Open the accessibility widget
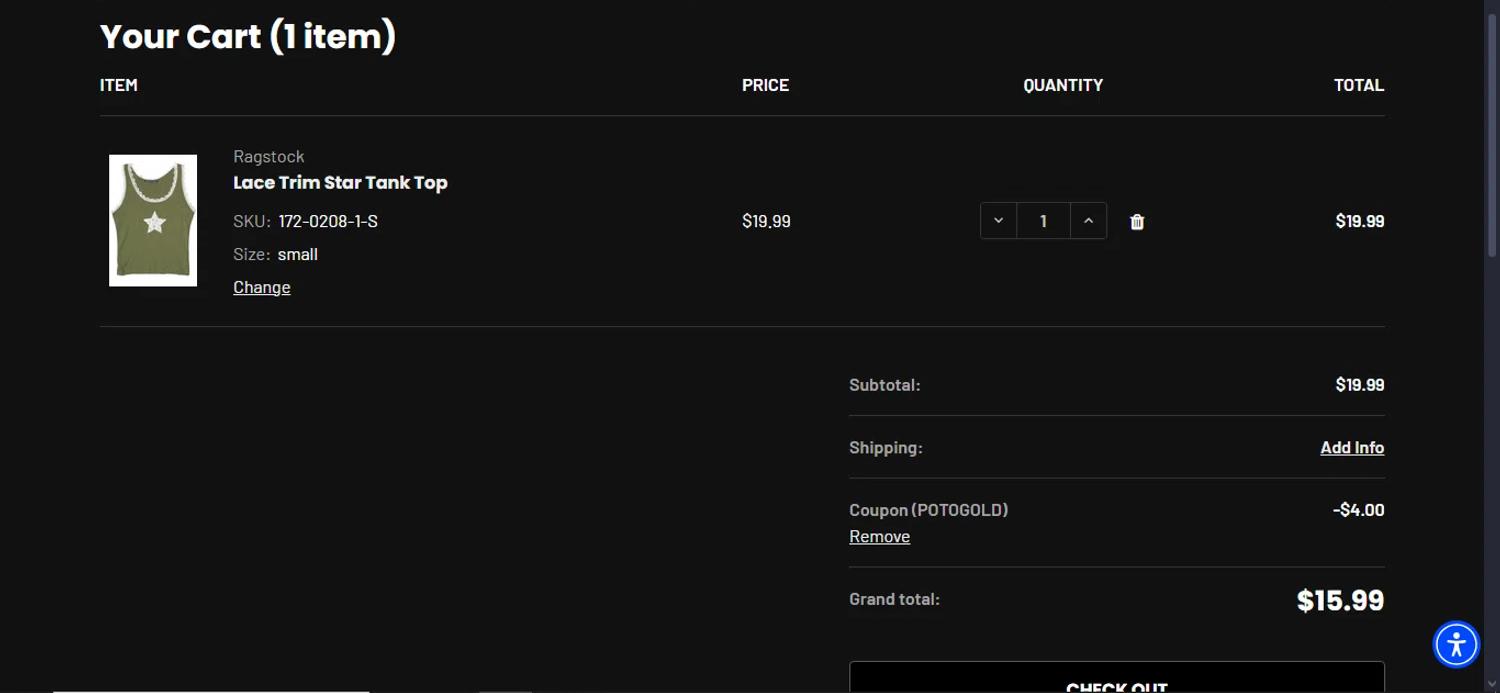This screenshot has width=1500, height=693. click(x=1456, y=644)
